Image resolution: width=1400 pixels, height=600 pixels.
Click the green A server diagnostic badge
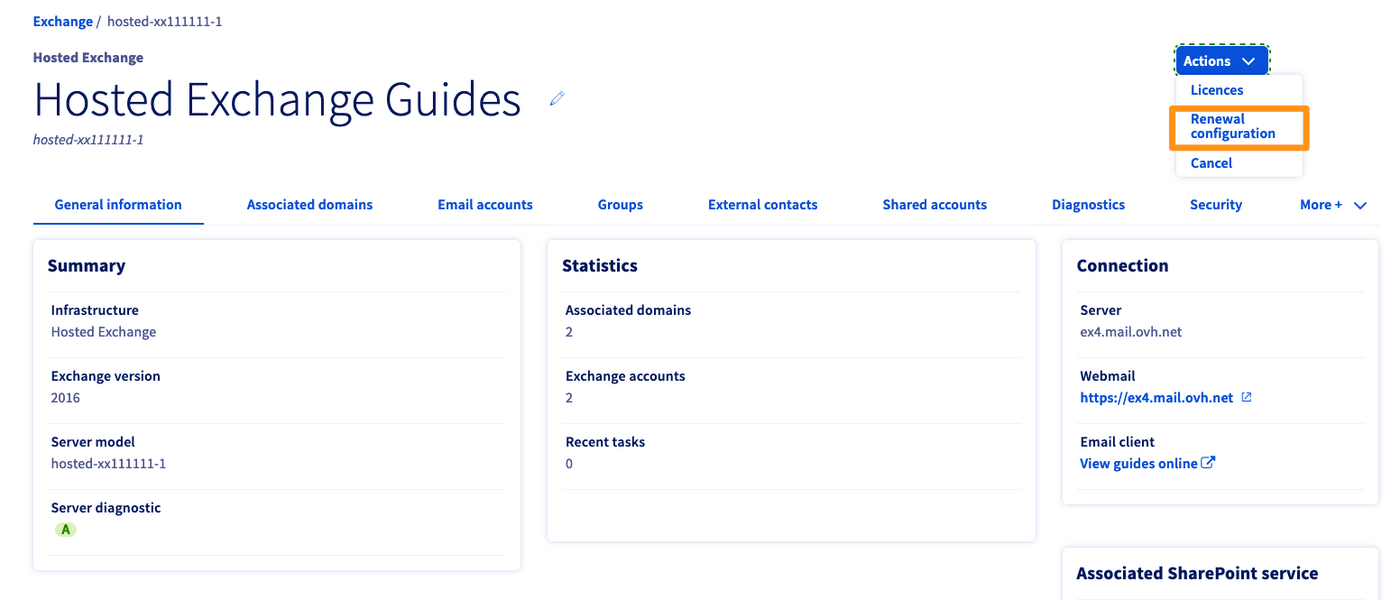pyautogui.click(x=66, y=529)
